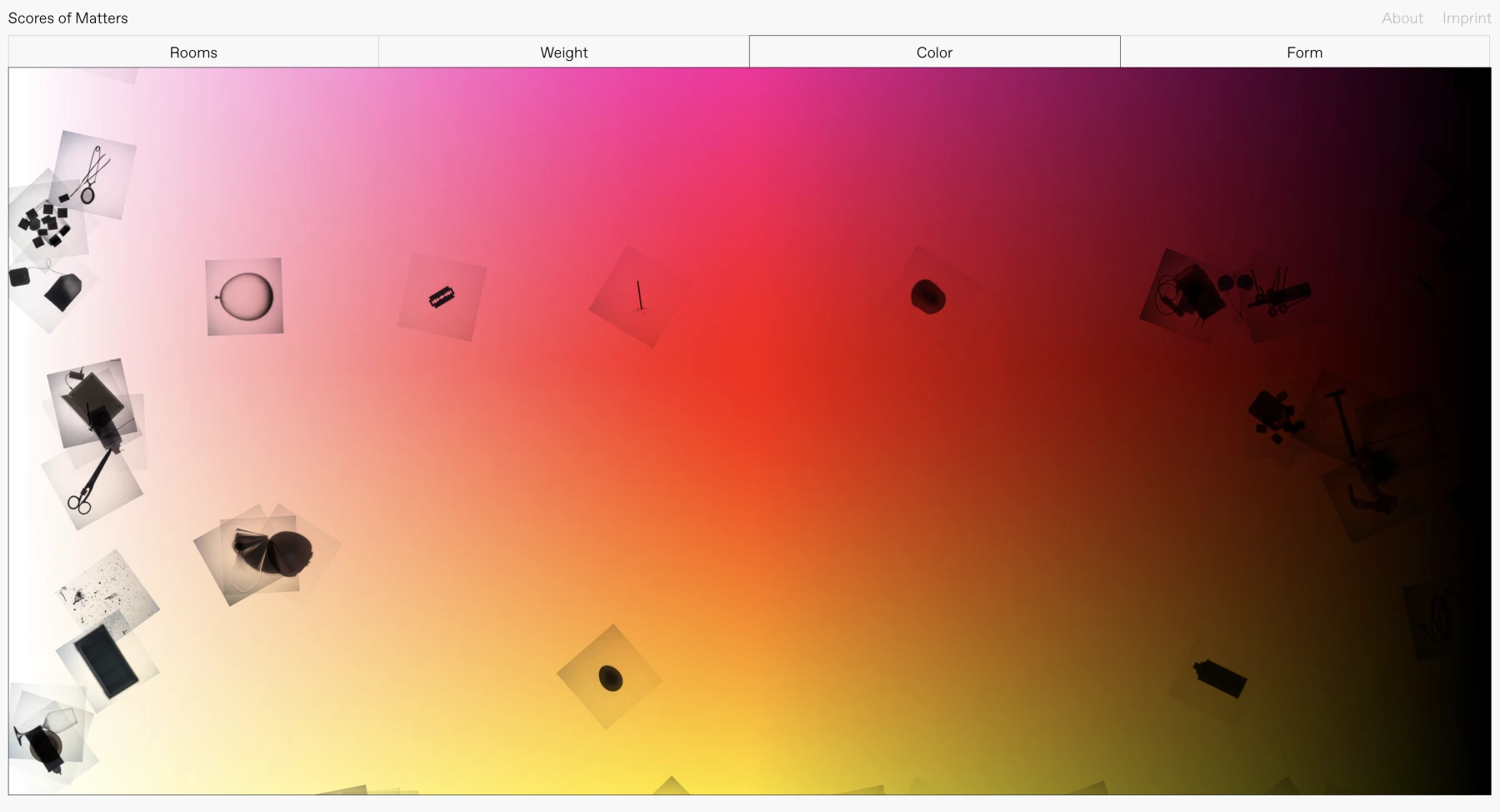Switch to the Rooms tab

[x=193, y=52]
